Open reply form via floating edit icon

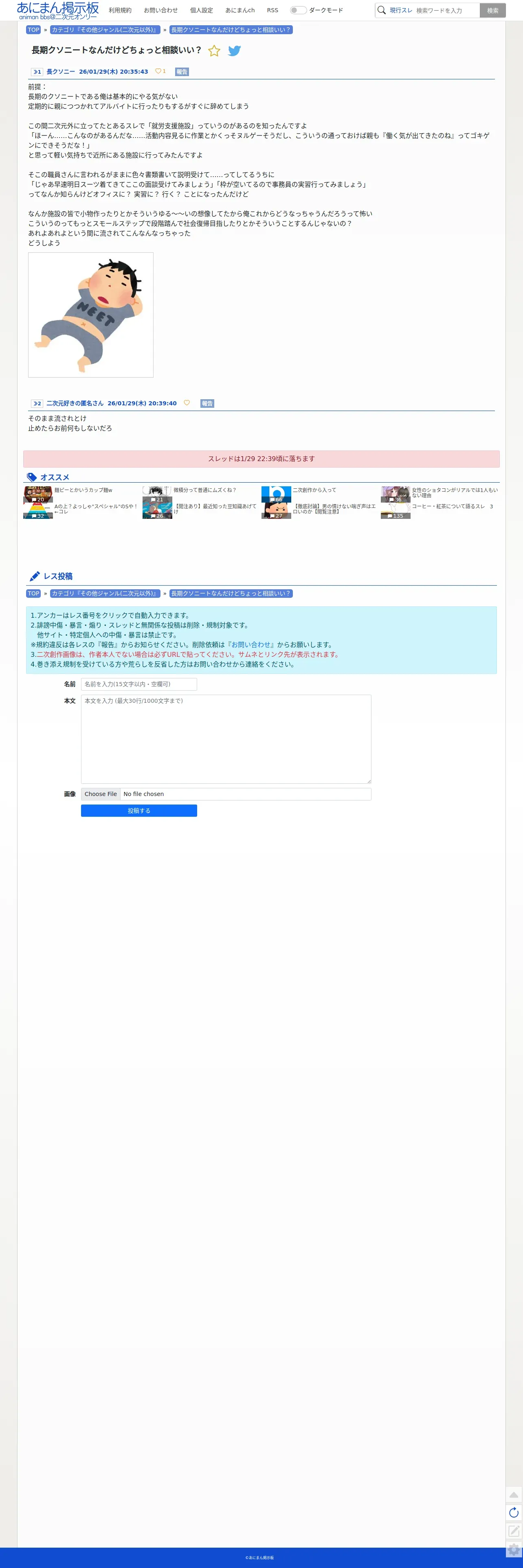(514, 1531)
